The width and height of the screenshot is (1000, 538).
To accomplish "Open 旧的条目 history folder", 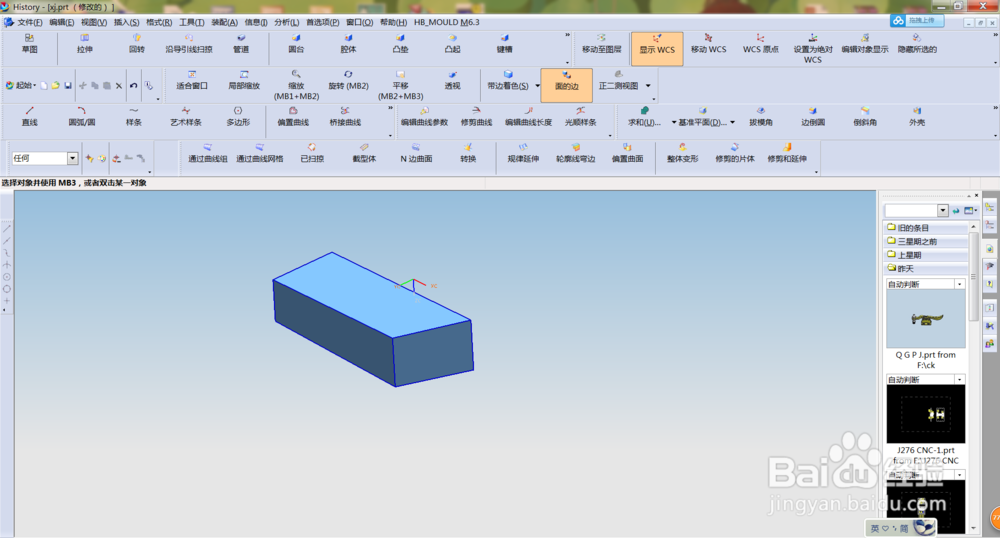I will [927, 228].
